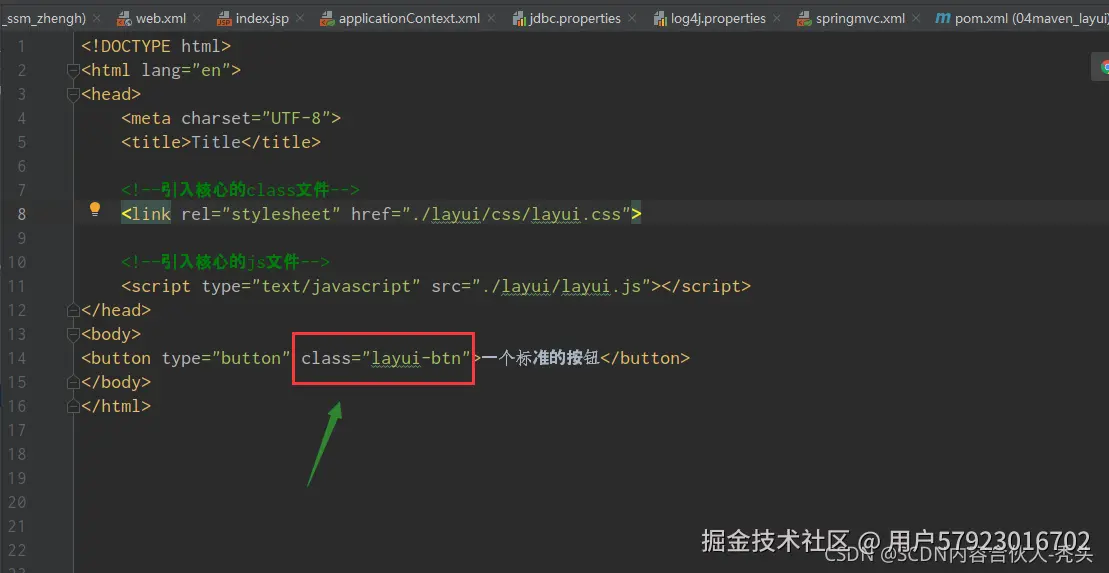Open the applicationContext.xml tab
This screenshot has width=1109, height=573.
(410, 18)
